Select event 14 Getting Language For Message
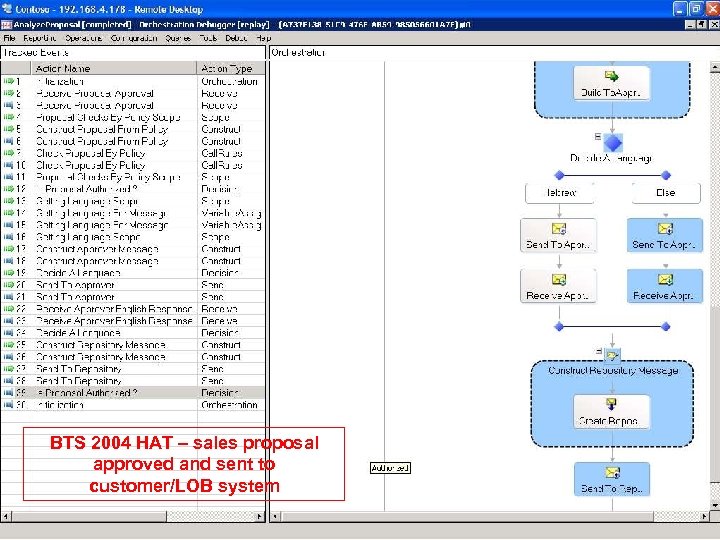Image resolution: width=720 pixels, height=540 pixels. point(133,213)
